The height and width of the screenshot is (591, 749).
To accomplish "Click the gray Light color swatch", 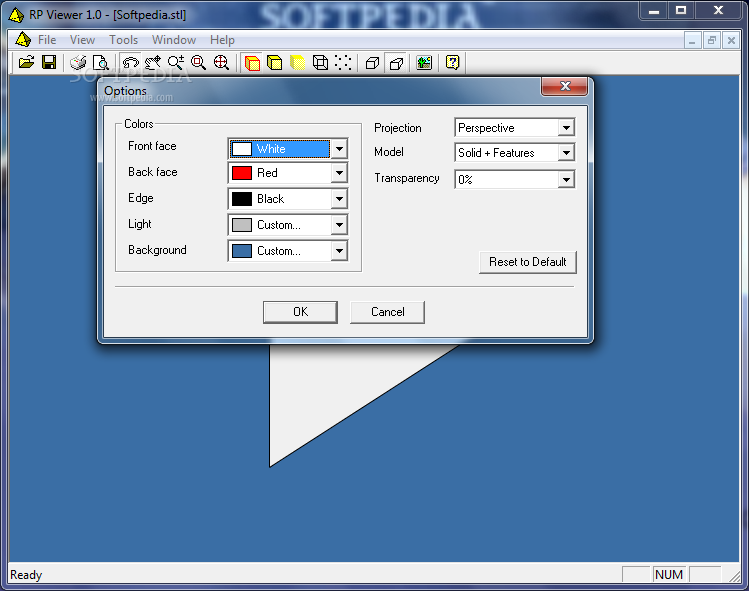I will point(242,225).
